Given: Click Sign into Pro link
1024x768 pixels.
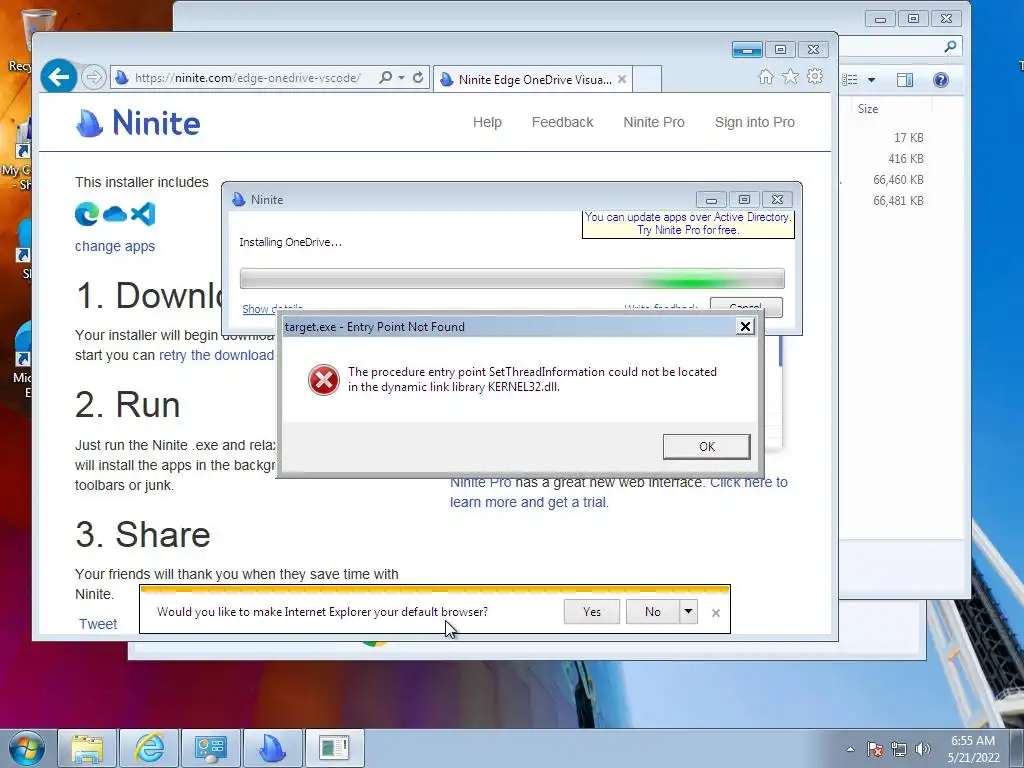Looking at the screenshot, I should (x=754, y=122).
